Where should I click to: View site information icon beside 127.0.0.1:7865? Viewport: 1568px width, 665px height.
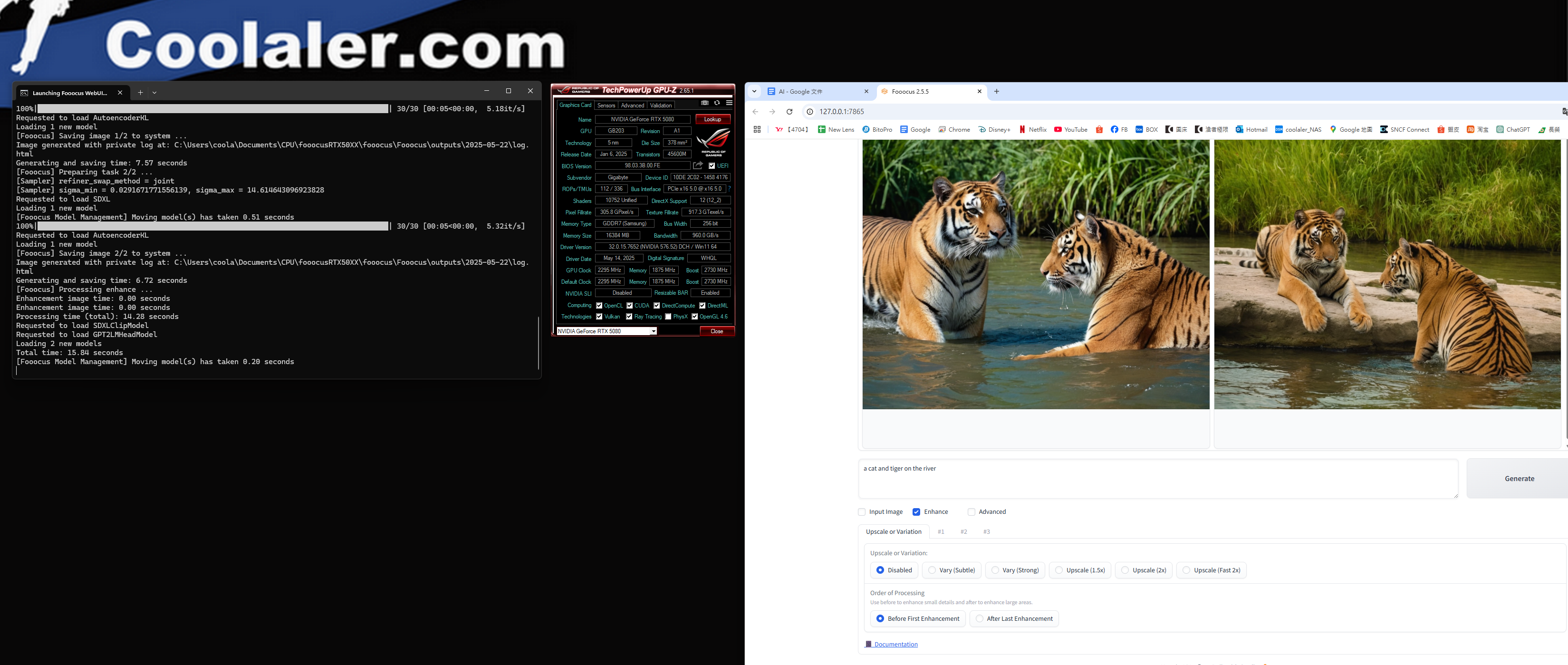[809, 111]
